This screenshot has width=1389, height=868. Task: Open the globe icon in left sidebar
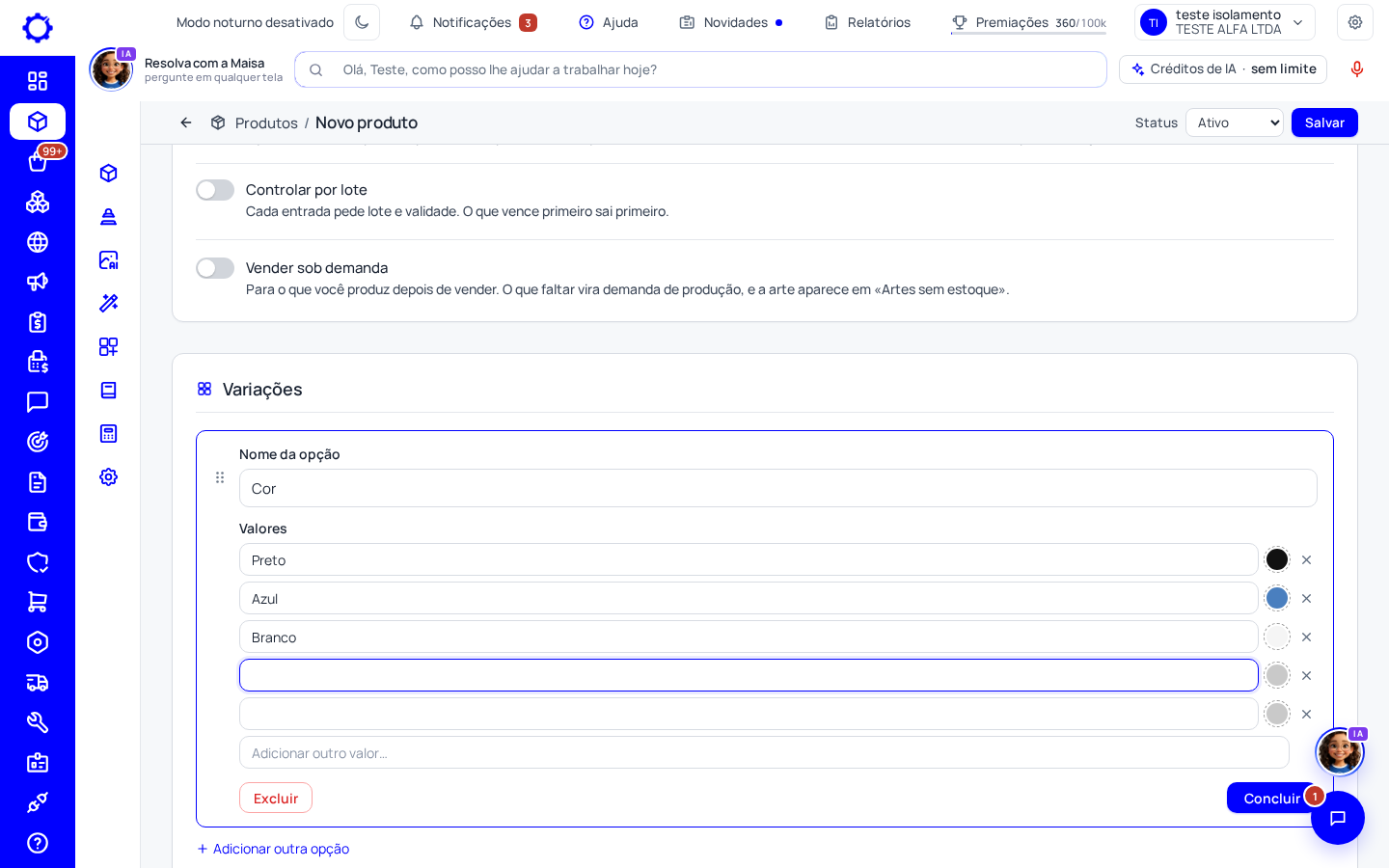coord(38,242)
